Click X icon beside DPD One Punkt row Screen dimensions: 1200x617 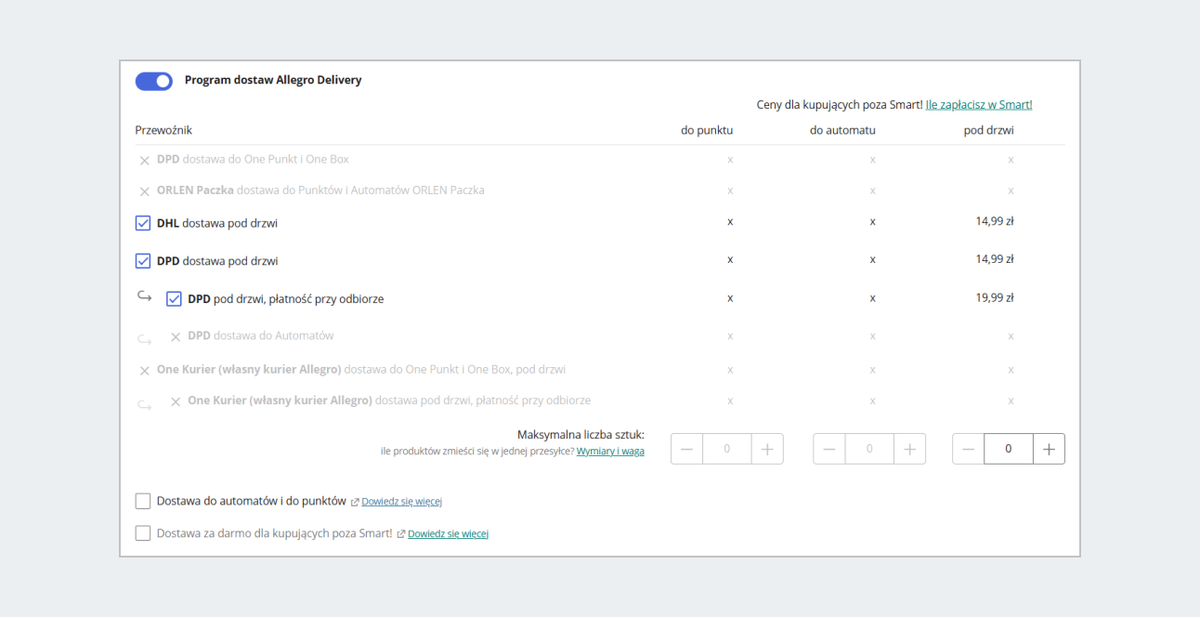point(144,160)
